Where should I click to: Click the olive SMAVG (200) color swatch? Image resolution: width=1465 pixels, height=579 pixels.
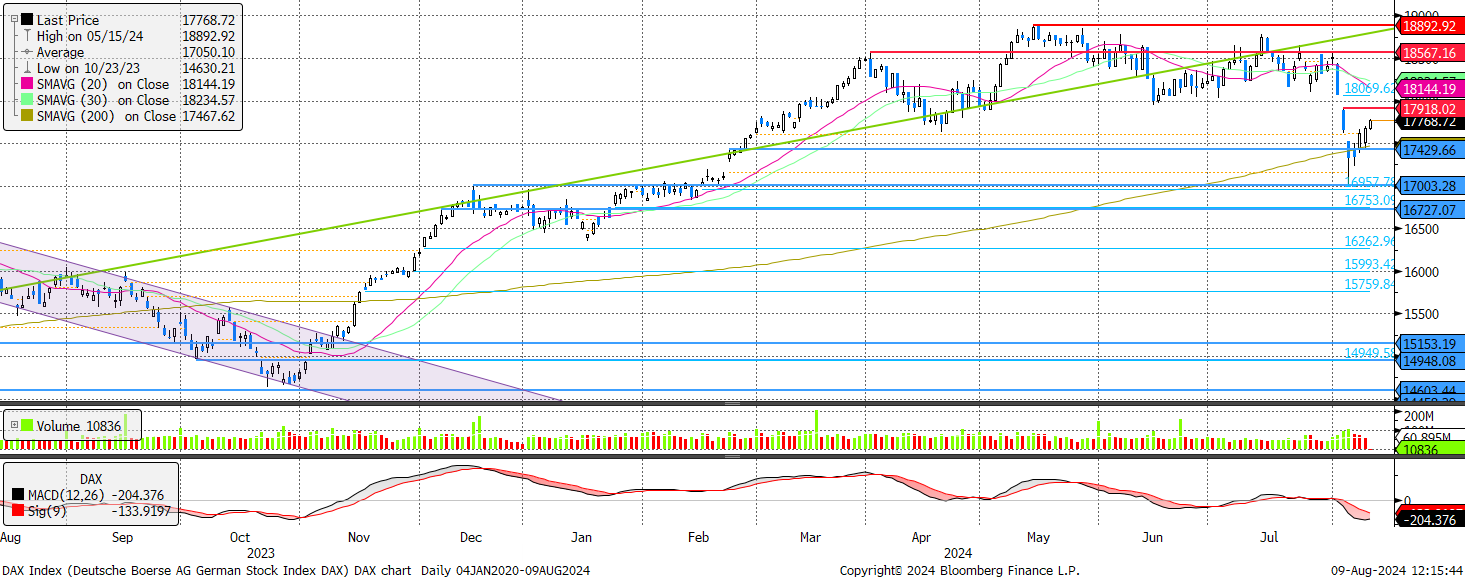[x=26, y=116]
